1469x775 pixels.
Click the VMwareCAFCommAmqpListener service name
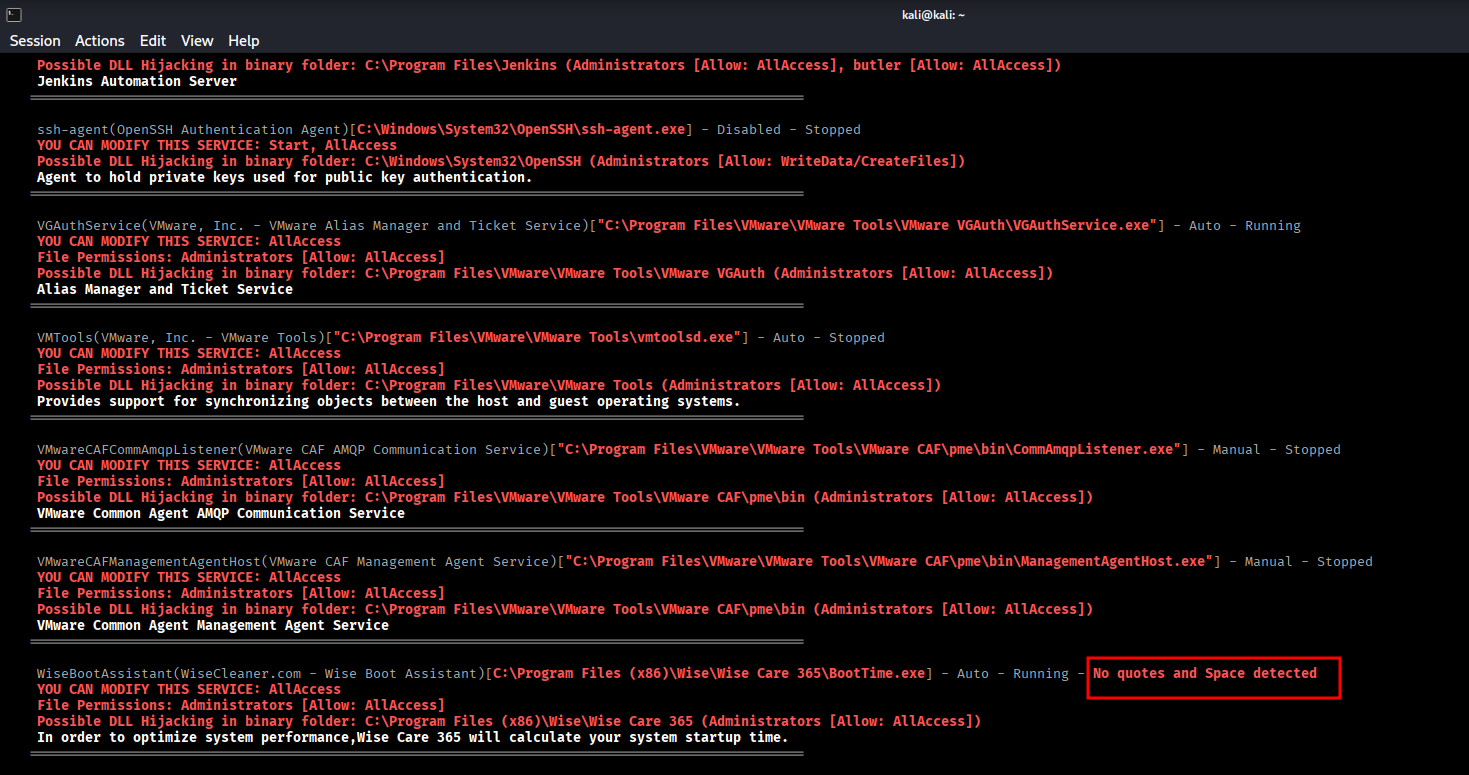point(137,449)
